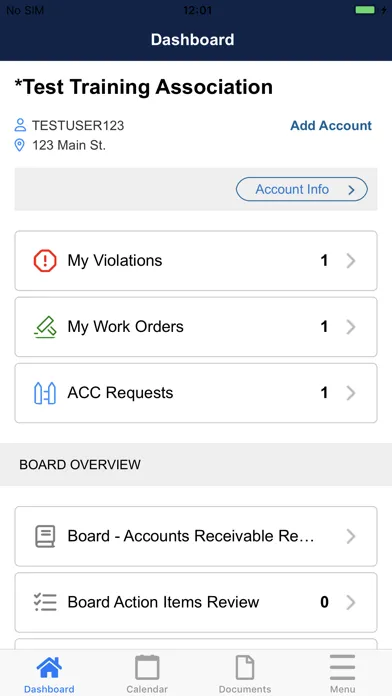Tap the Accounts Receivable book icon

pyautogui.click(x=45, y=536)
